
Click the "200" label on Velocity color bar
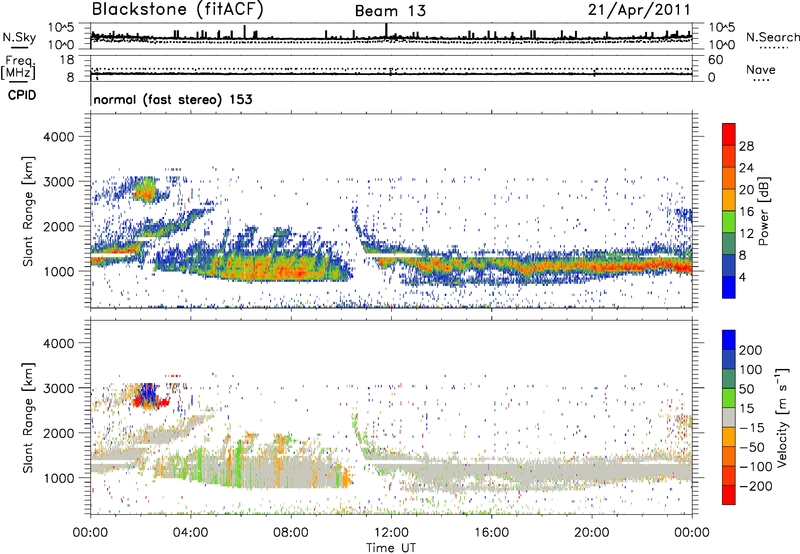pos(751,350)
